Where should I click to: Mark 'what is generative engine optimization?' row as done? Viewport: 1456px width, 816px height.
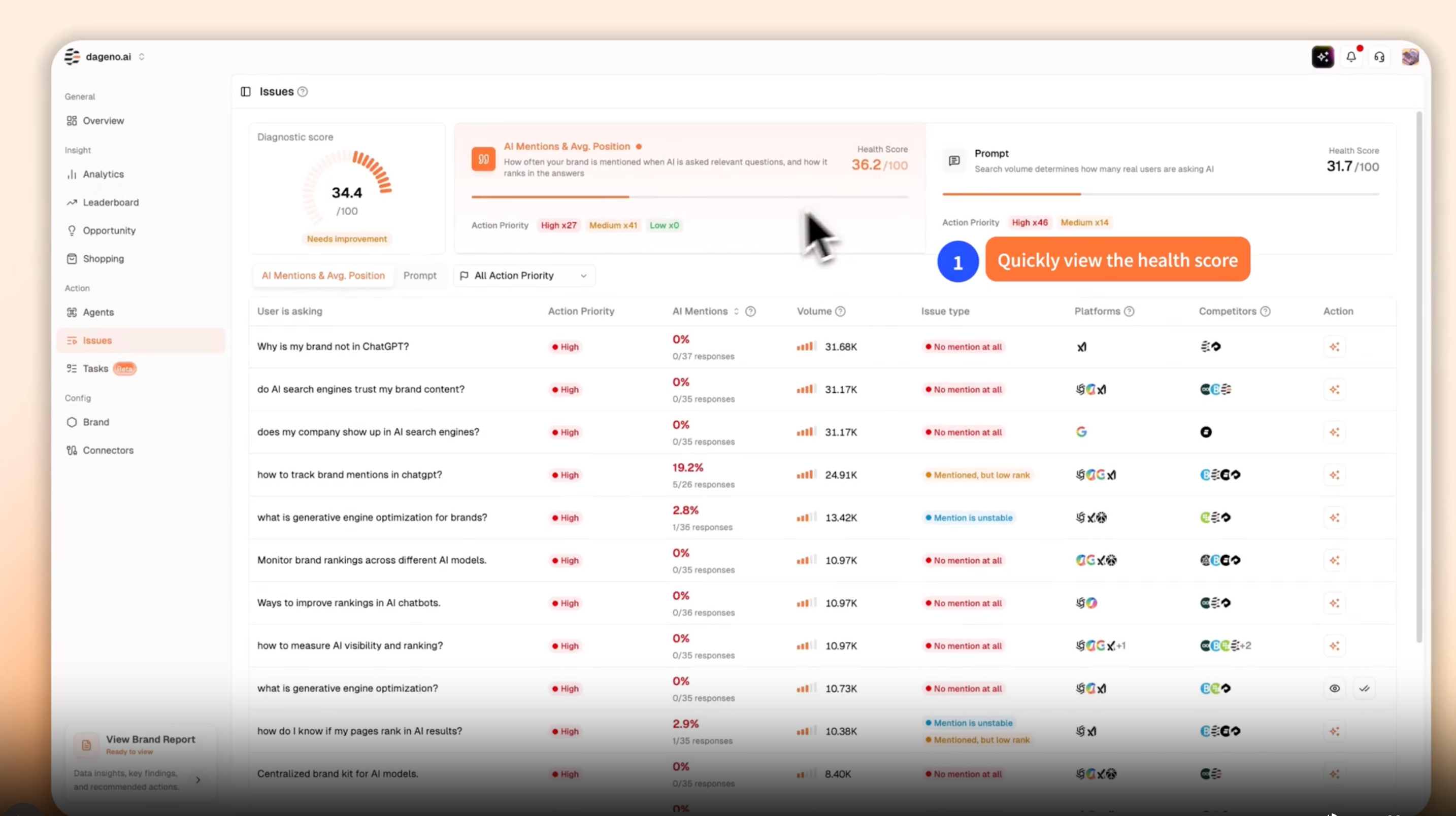point(1364,688)
